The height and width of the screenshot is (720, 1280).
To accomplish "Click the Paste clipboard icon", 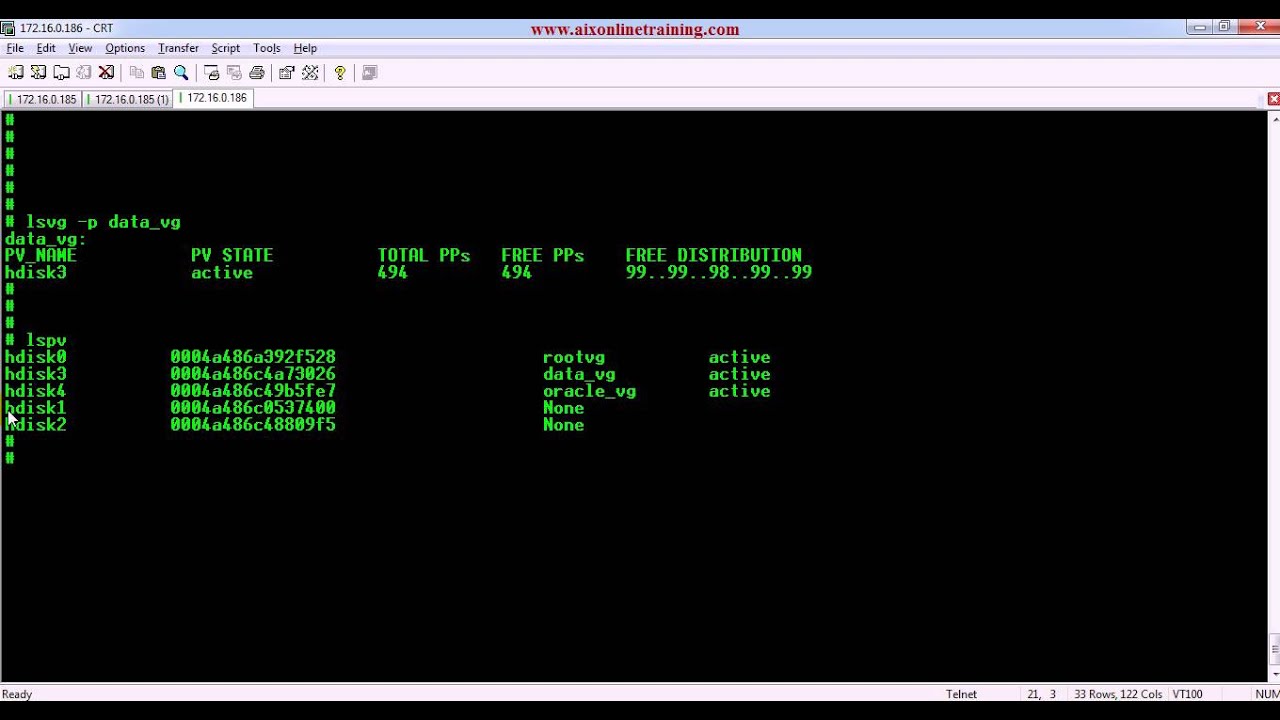I will 158,73.
